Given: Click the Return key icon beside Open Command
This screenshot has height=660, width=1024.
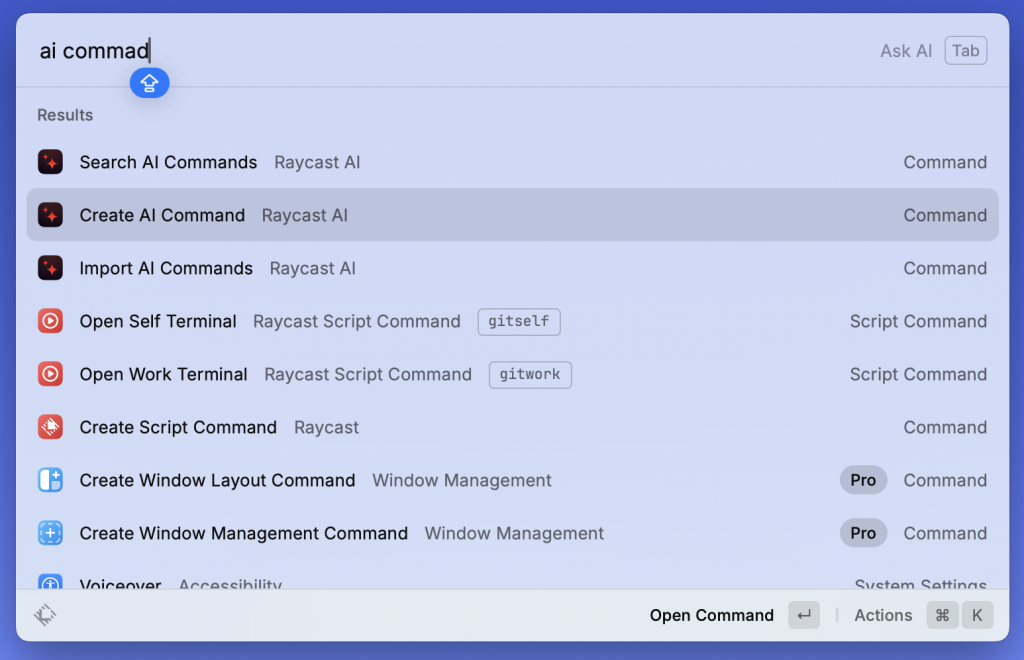Looking at the screenshot, I should point(804,615).
